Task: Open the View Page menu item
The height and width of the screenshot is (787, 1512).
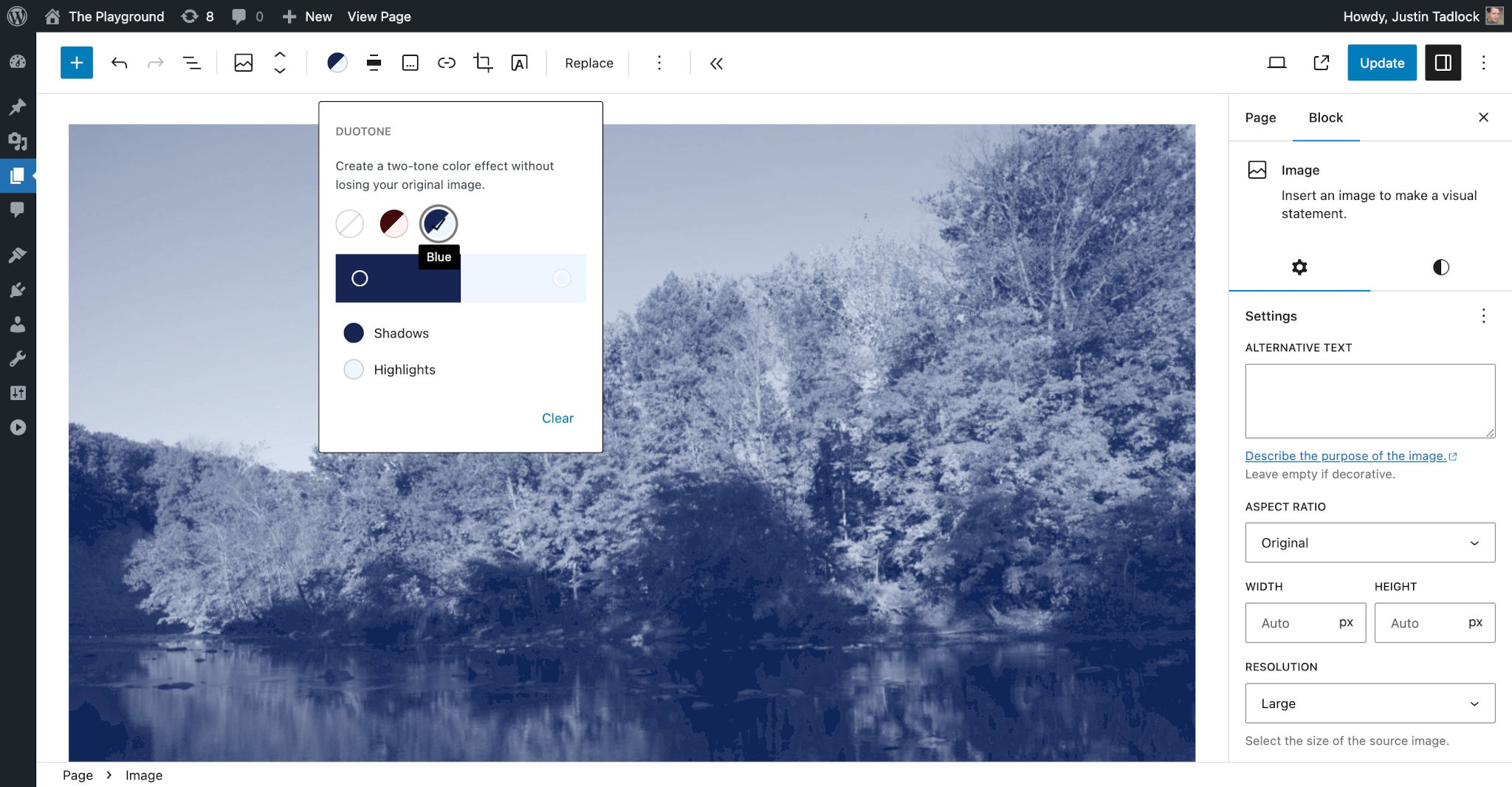Action: tap(379, 16)
